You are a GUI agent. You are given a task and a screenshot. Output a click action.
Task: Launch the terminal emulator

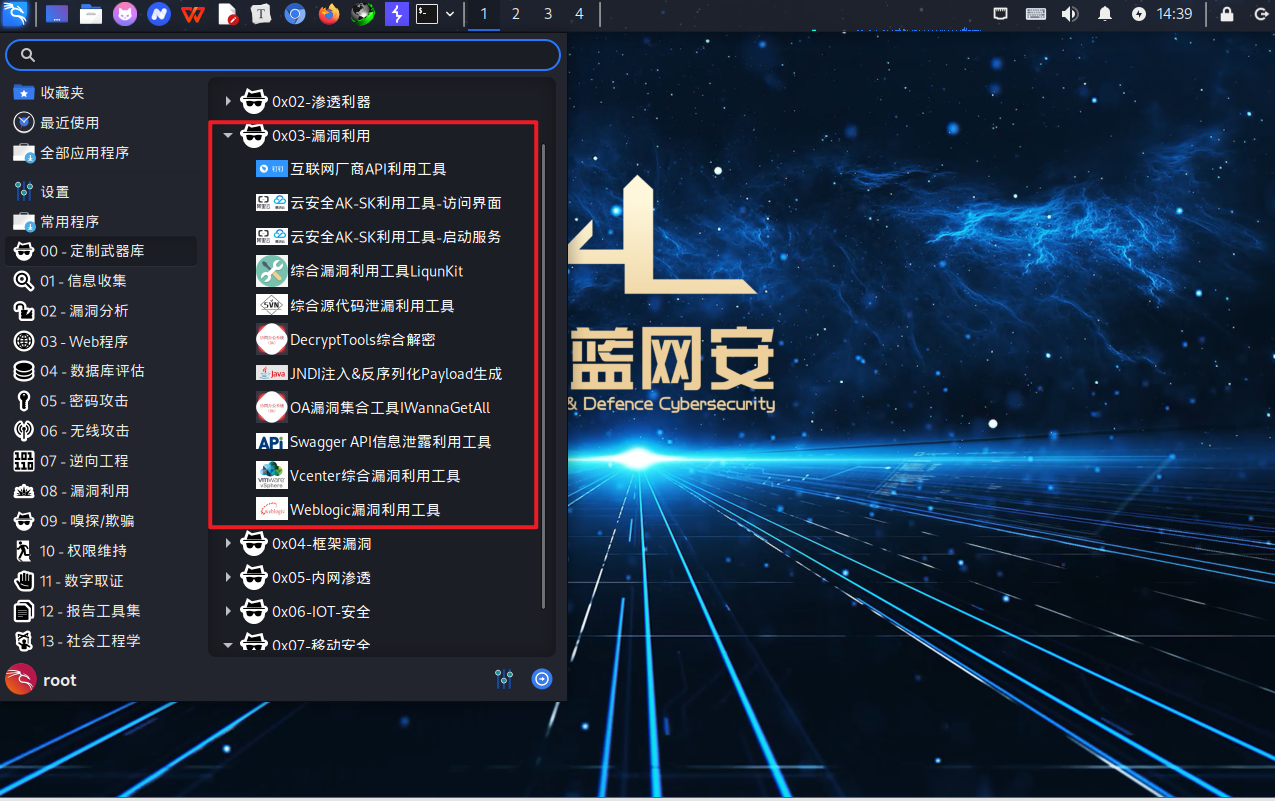pos(428,14)
